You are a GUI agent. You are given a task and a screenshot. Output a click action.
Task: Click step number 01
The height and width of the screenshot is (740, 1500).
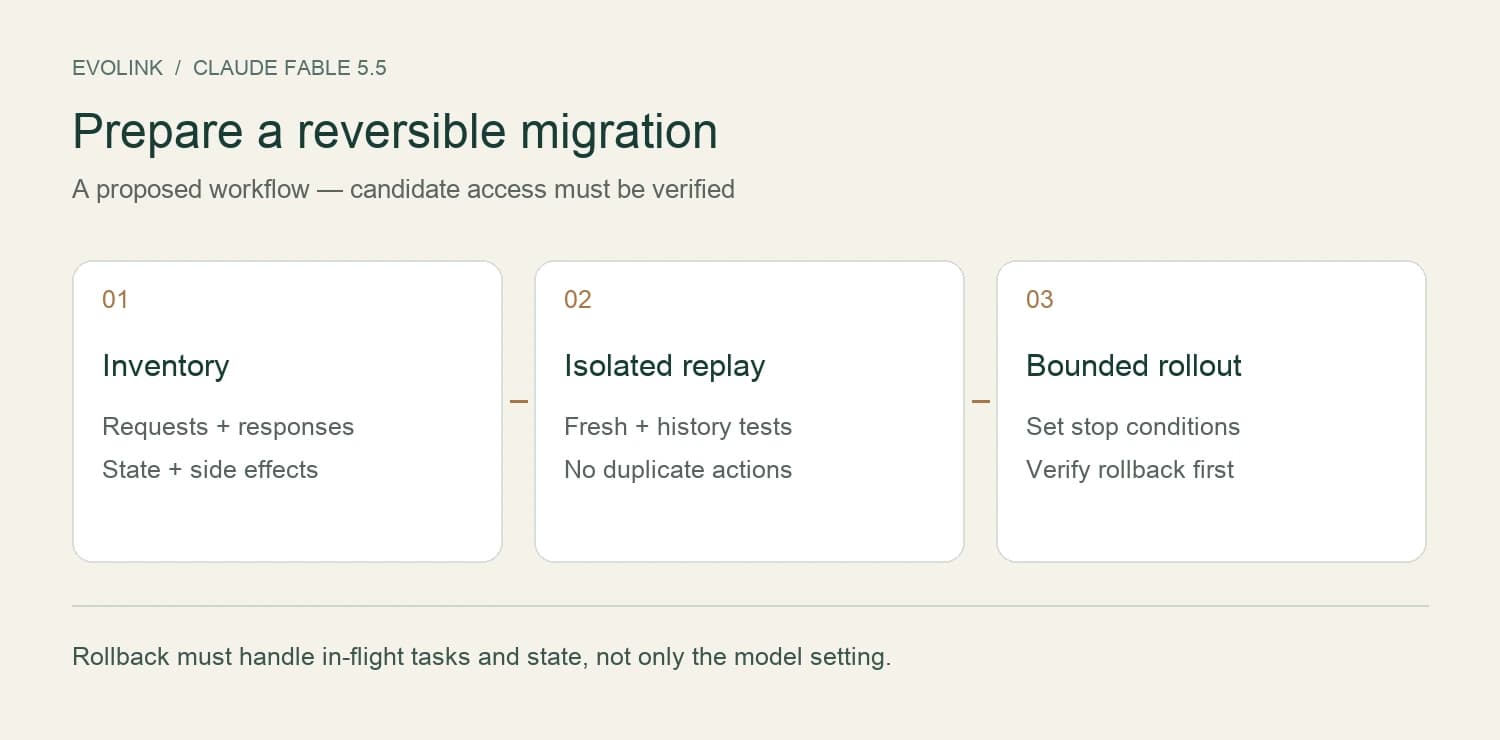(x=115, y=299)
